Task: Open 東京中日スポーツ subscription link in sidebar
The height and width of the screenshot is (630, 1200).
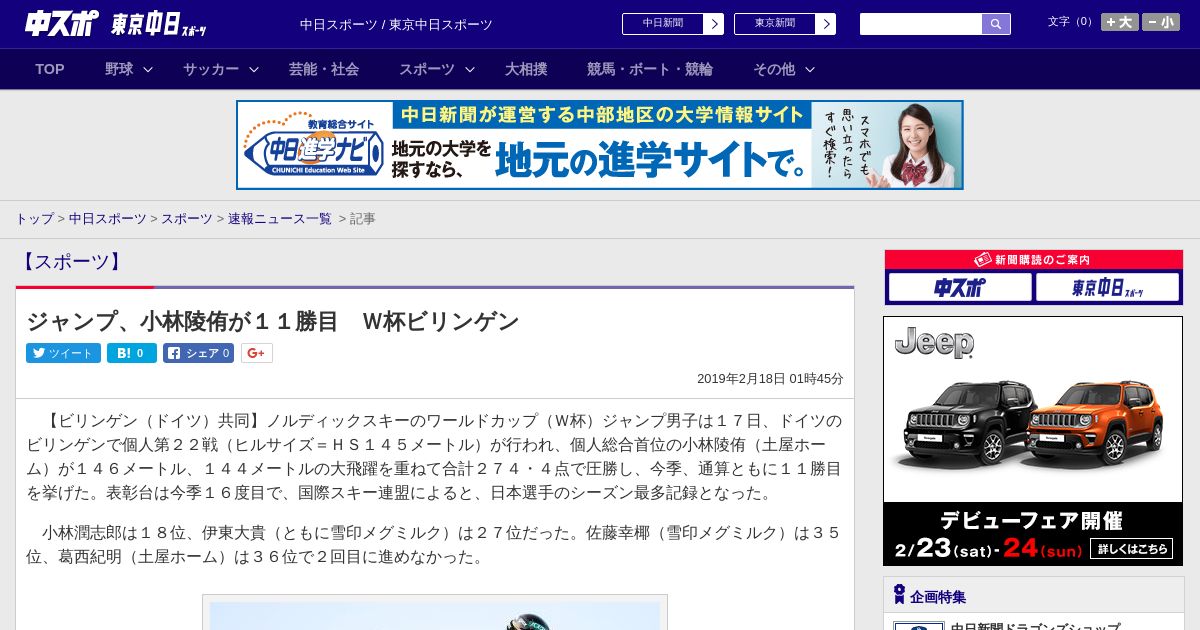Action: click(x=1108, y=287)
